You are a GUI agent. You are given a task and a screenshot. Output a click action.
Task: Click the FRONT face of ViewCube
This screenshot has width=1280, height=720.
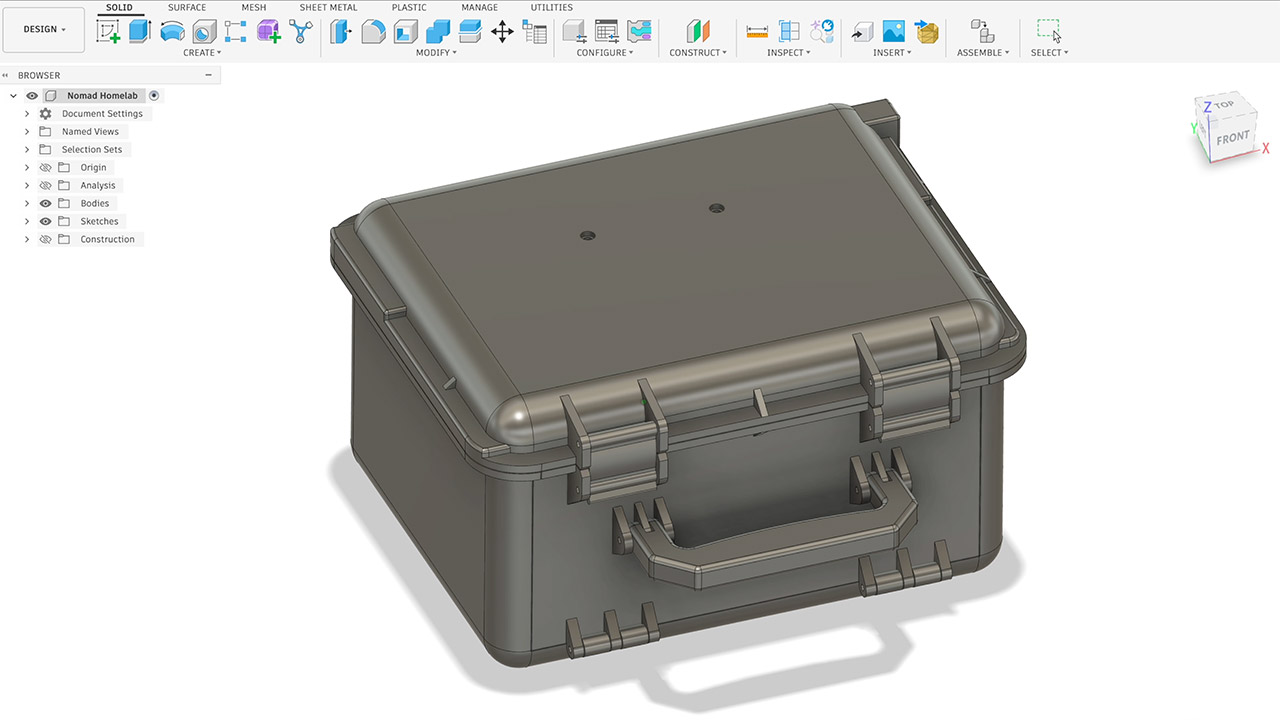1233,138
